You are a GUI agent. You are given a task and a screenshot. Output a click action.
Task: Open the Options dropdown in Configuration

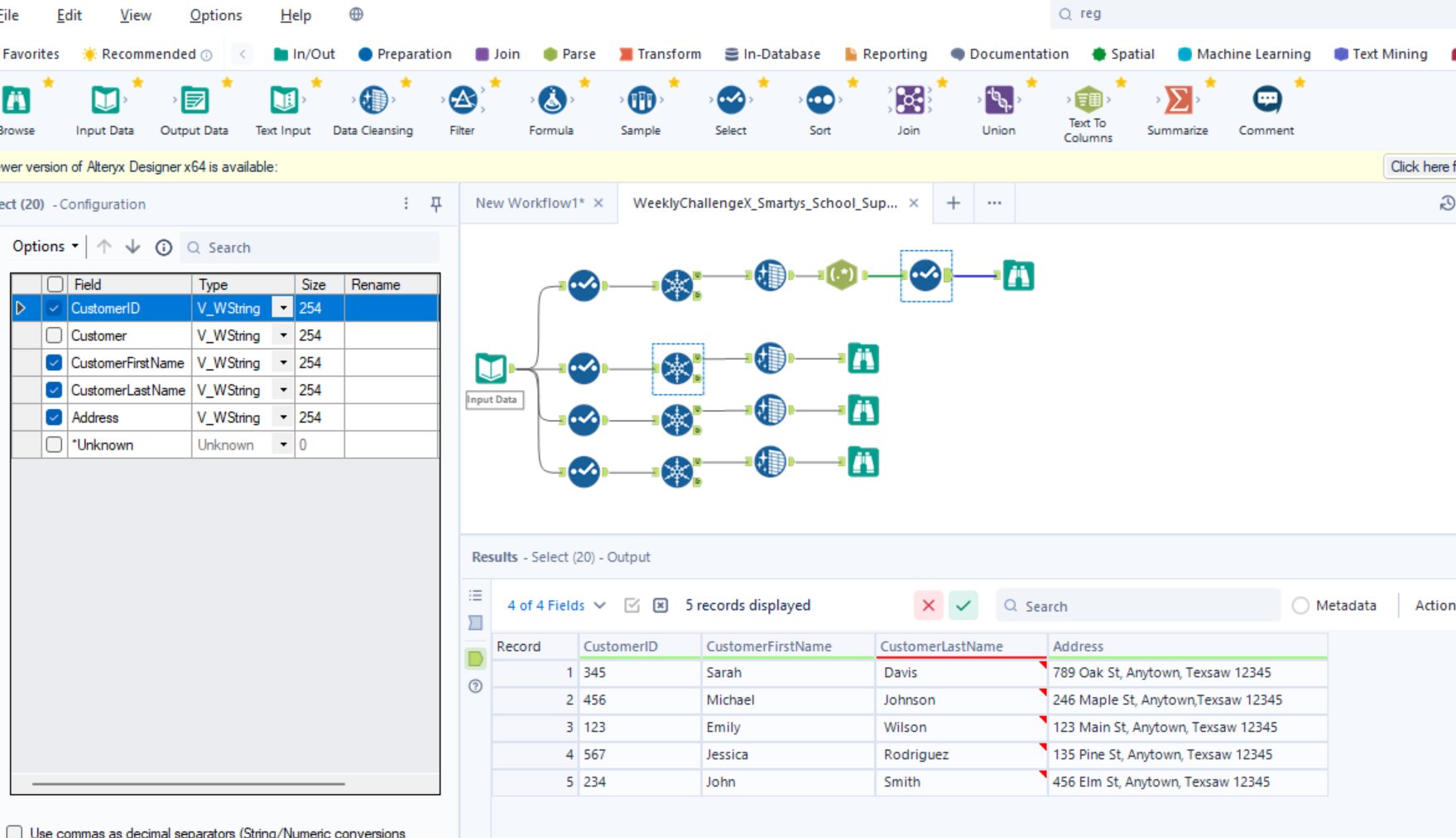(x=45, y=247)
